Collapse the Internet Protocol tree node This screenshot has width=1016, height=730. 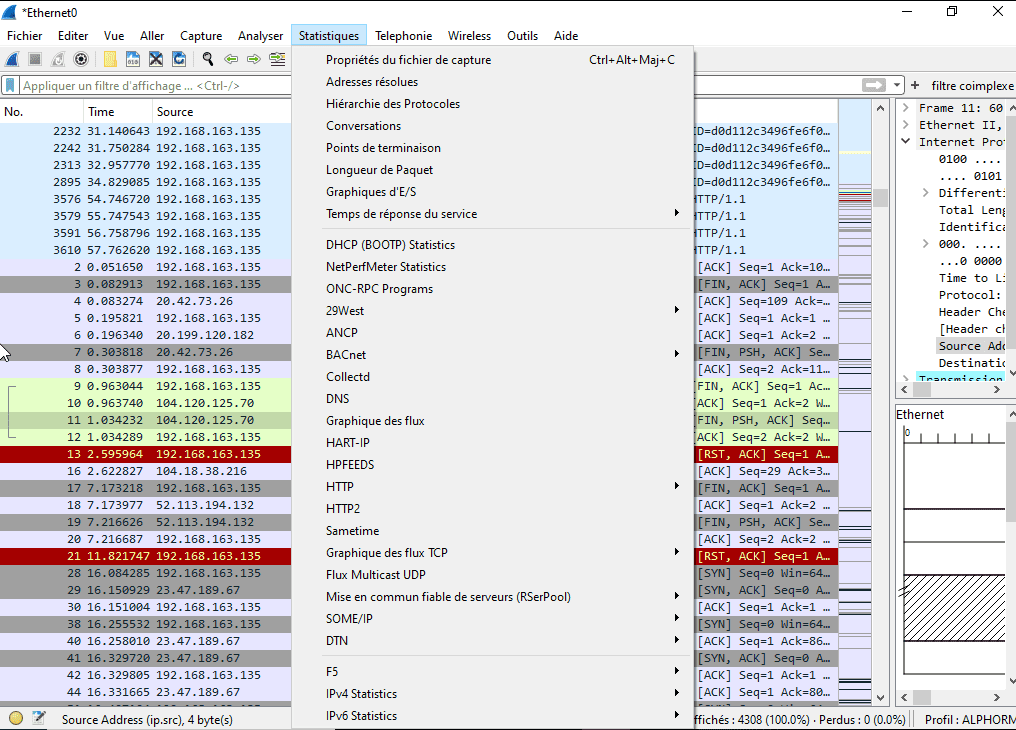click(x=906, y=142)
